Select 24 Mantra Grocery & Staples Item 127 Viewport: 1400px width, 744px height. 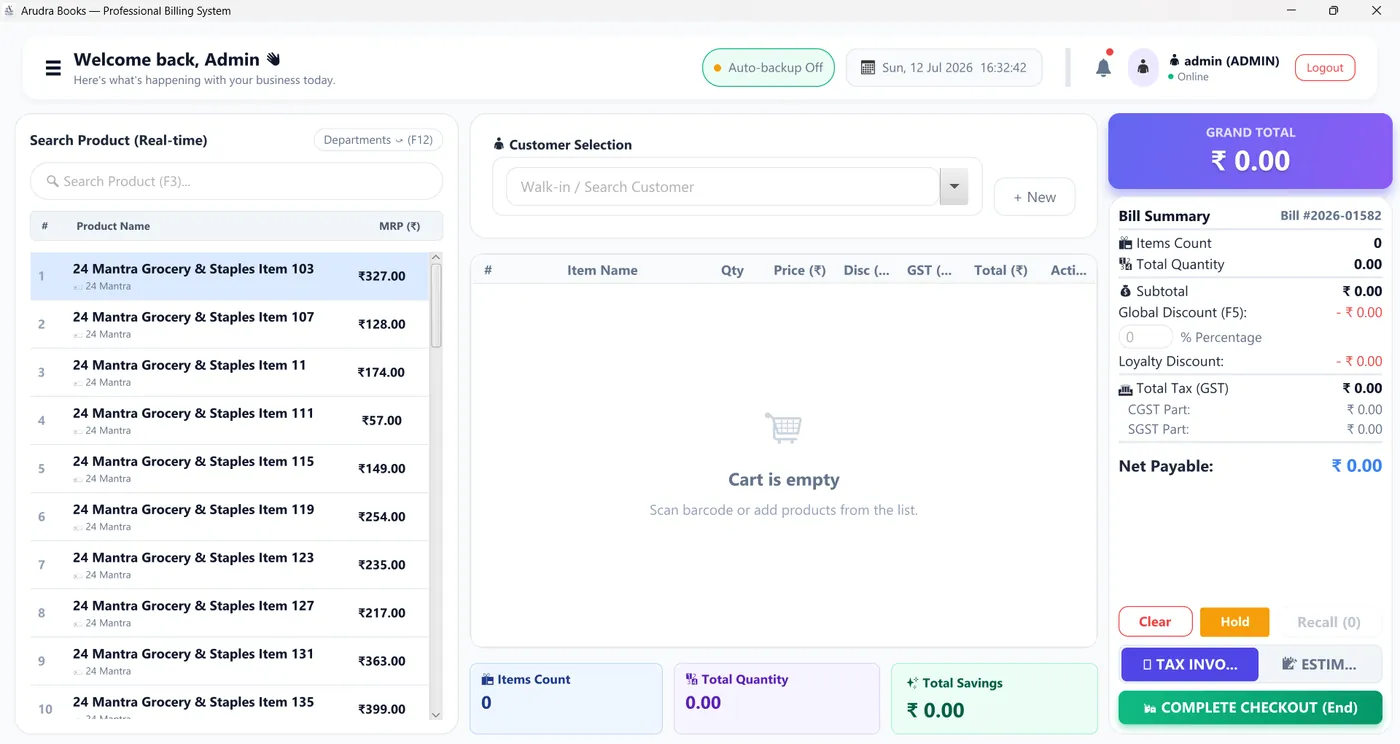point(229,613)
